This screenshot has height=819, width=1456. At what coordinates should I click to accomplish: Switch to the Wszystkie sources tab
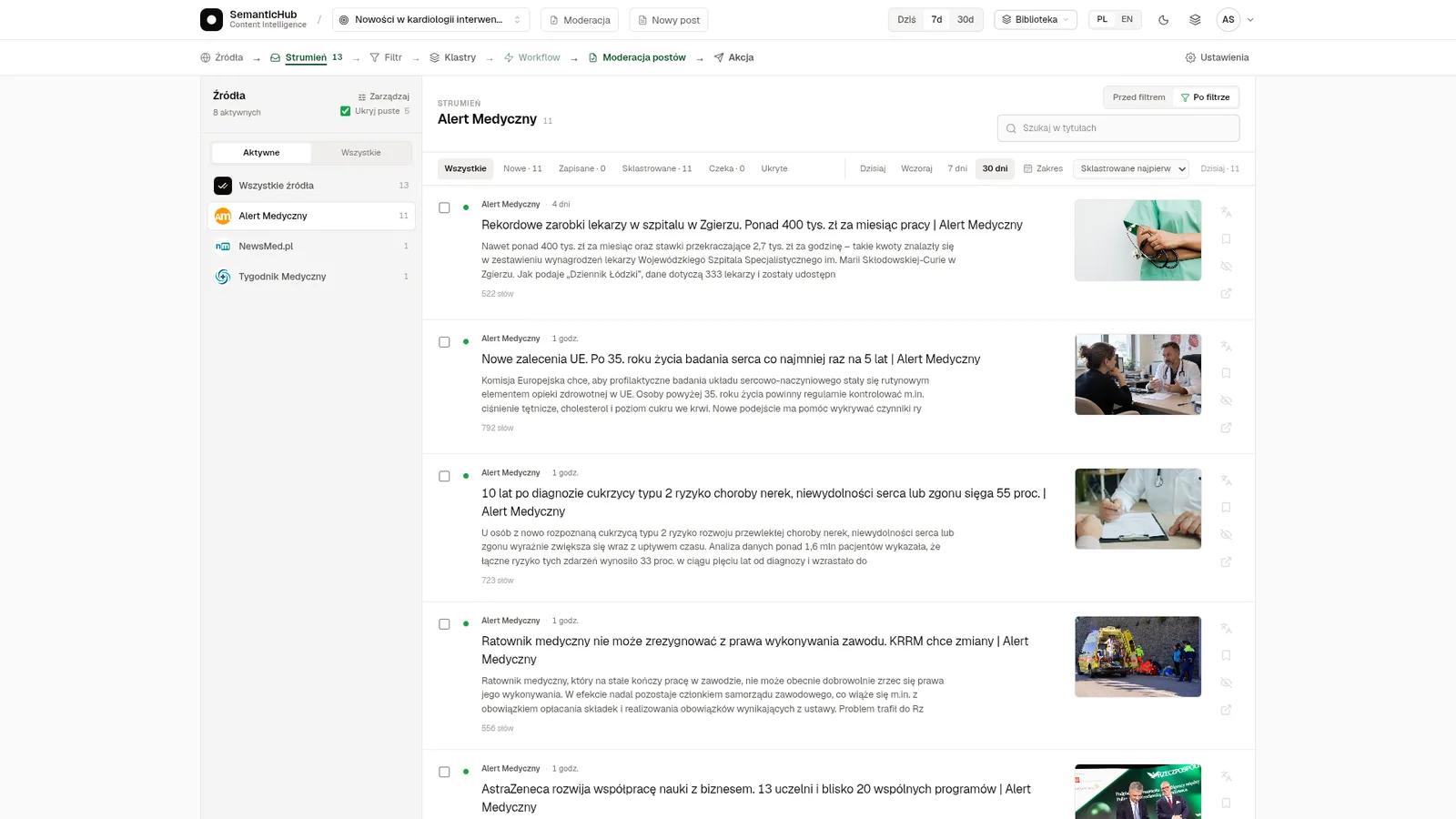point(361,152)
